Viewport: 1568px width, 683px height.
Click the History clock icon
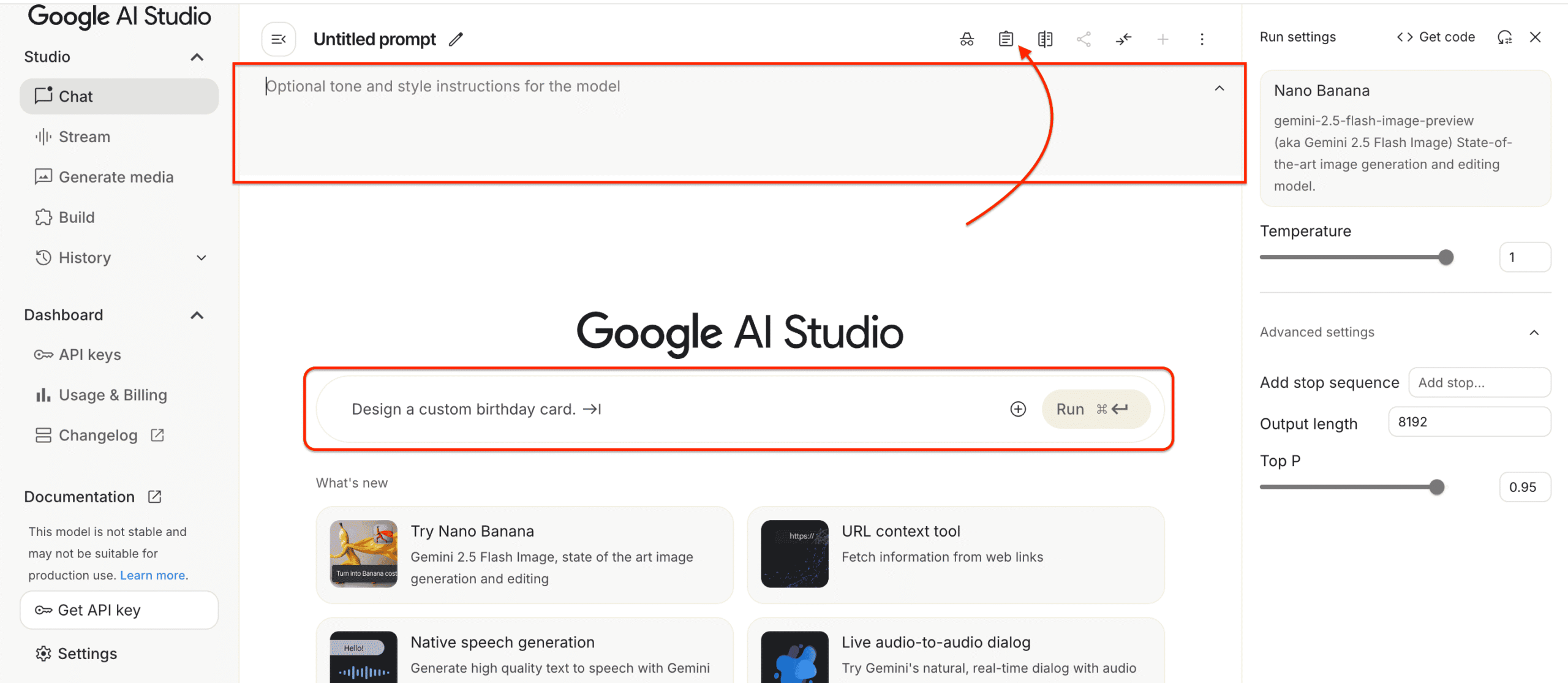click(x=43, y=258)
